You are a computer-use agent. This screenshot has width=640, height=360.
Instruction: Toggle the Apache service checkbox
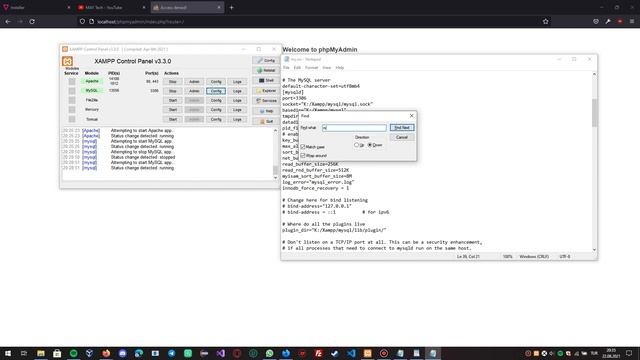tap(72, 81)
